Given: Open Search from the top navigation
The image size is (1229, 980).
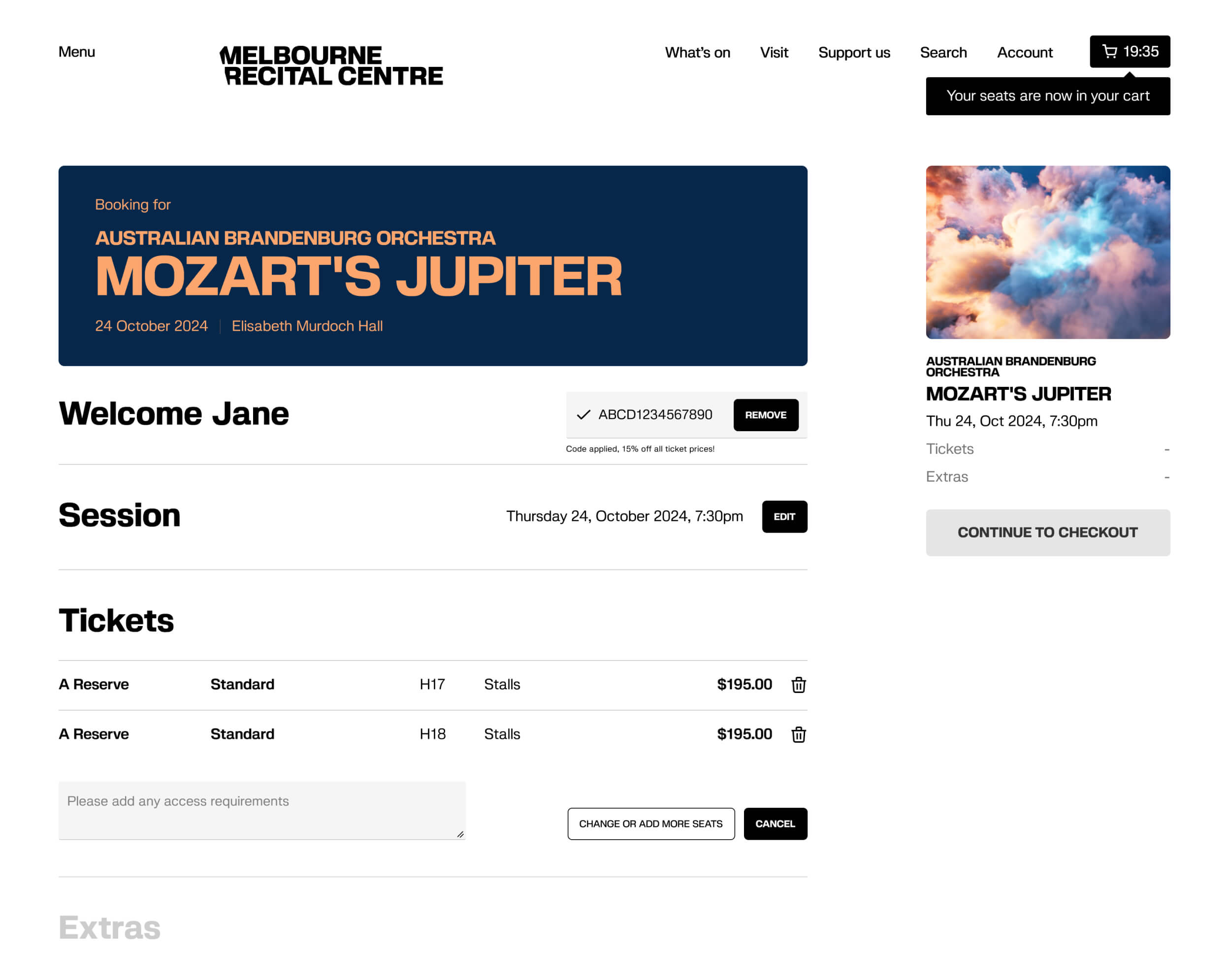Looking at the screenshot, I should pyautogui.click(x=943, y=52).
